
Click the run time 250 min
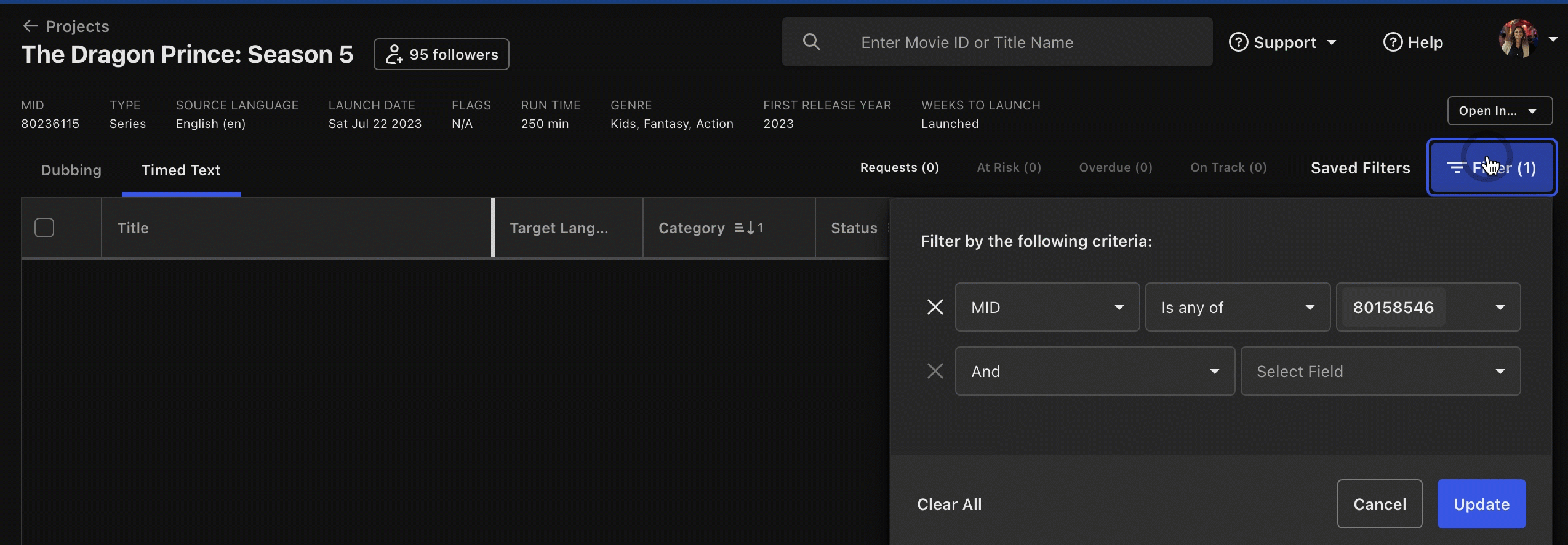(x=545, y=124)
